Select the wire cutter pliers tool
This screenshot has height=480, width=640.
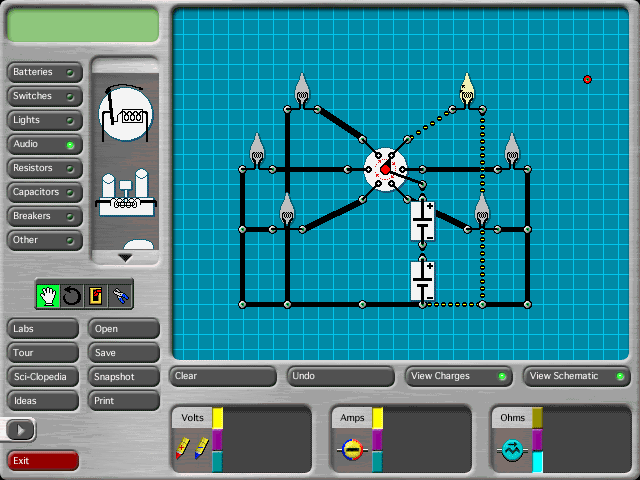coord(120,296)
